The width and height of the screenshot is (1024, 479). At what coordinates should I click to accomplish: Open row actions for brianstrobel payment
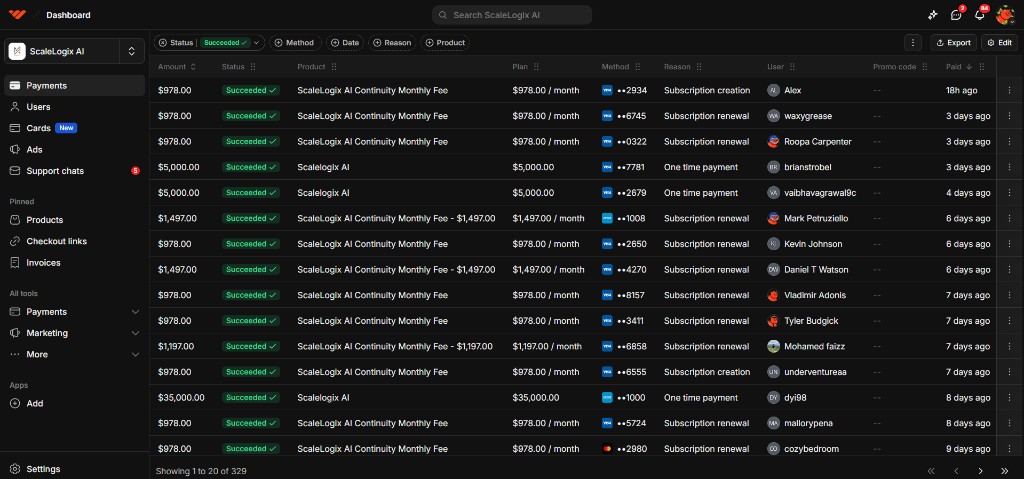(1009, 167)
